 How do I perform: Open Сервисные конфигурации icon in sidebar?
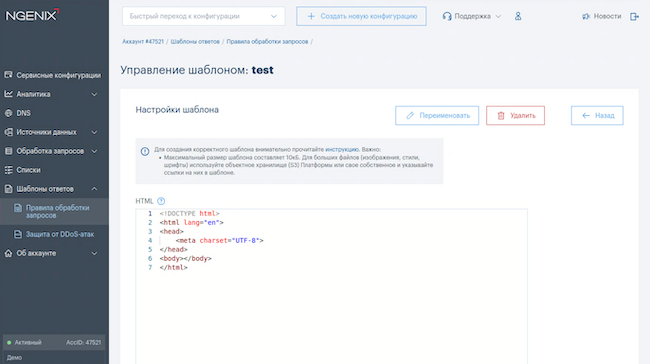click(8, 75)
